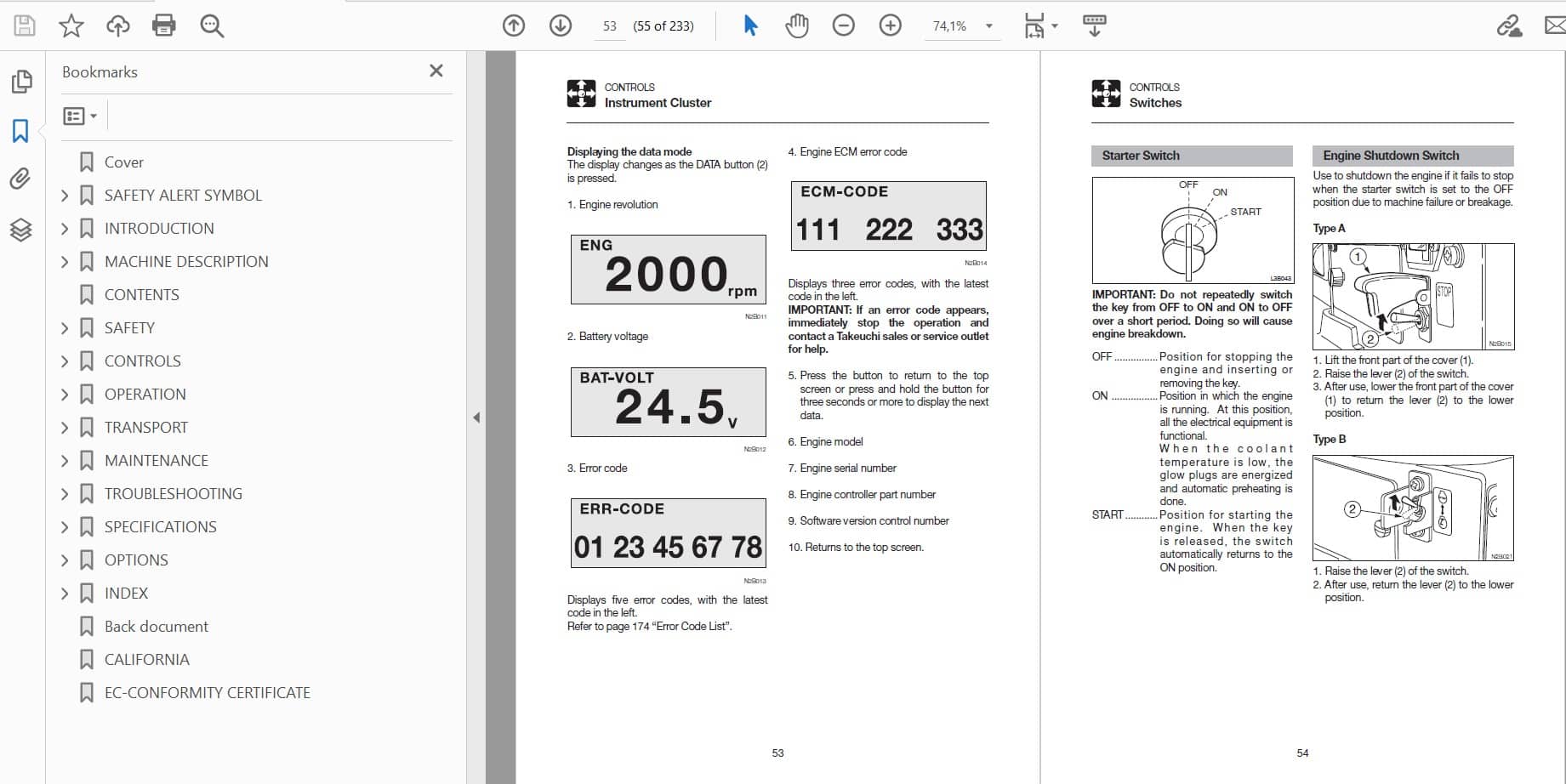
Task: Activate the Hand pan tool
Action: (x=797, y=26)
